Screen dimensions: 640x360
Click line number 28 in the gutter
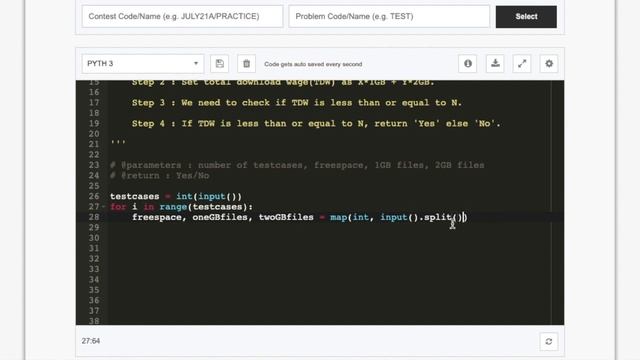click(x=94, y=217)
